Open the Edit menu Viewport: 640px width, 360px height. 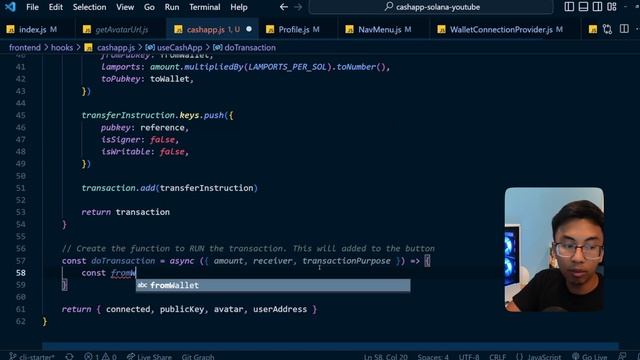(56, 7)
